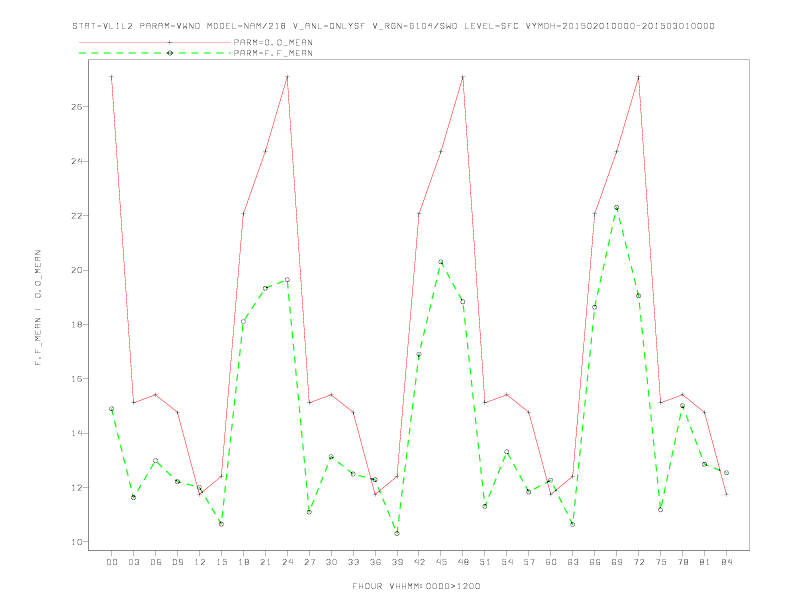Select y-axis tick label 14
This screenshot has width=792, height=612.
coord(77,433)
